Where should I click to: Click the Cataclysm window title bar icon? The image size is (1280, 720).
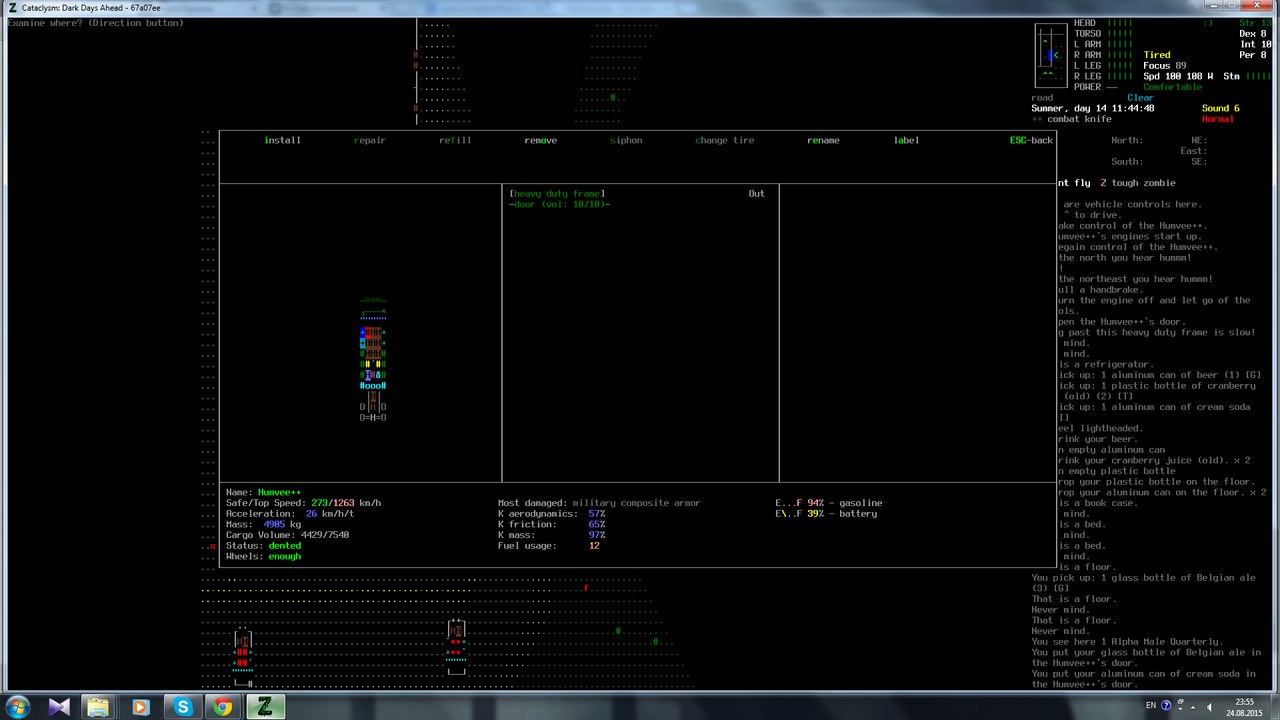(x=13, y=7)
